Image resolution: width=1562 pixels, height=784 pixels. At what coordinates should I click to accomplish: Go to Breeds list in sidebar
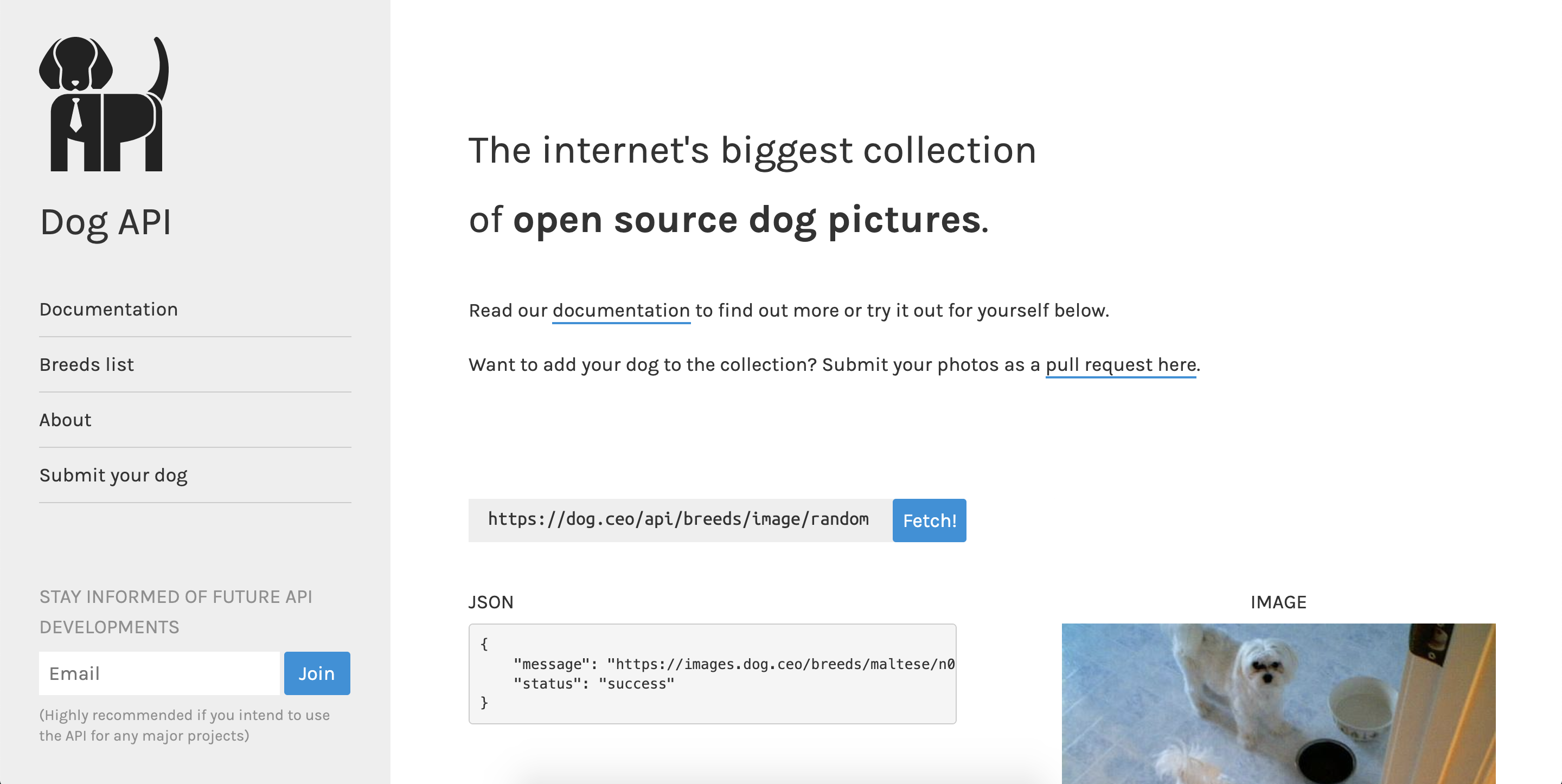87,364
